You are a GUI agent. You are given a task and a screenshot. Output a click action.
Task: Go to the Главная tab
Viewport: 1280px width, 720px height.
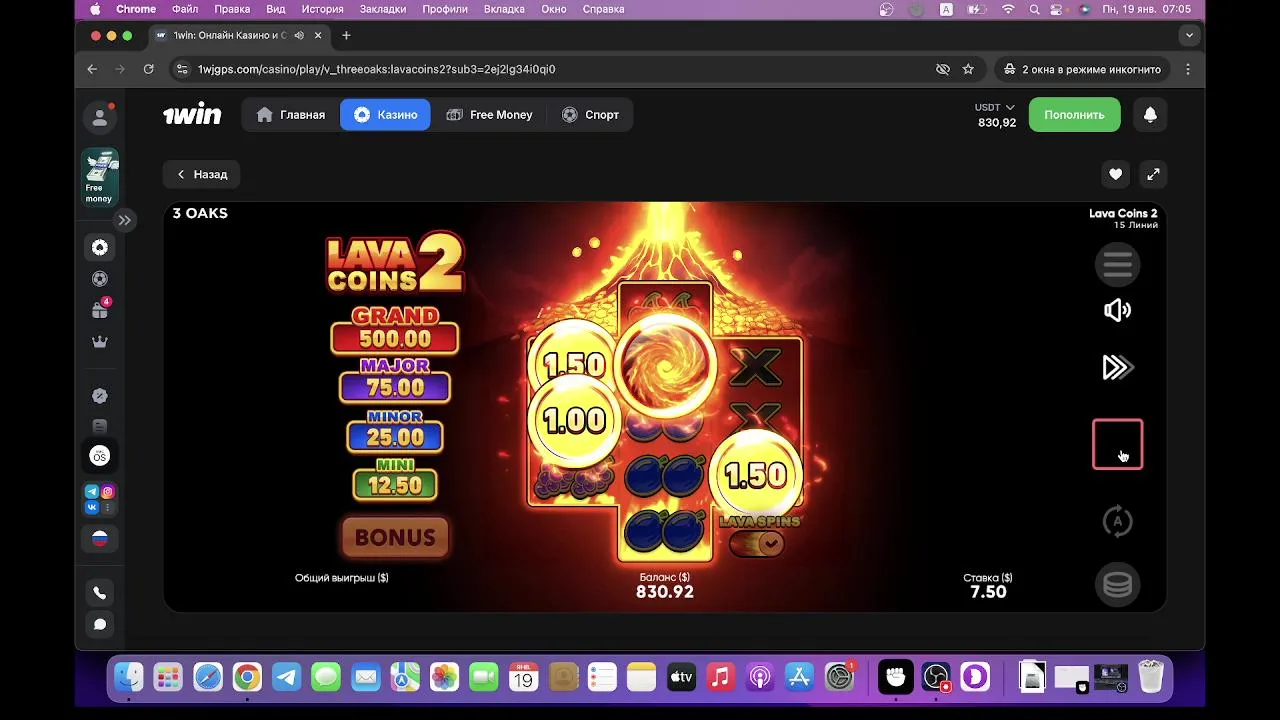pos(291,115)
